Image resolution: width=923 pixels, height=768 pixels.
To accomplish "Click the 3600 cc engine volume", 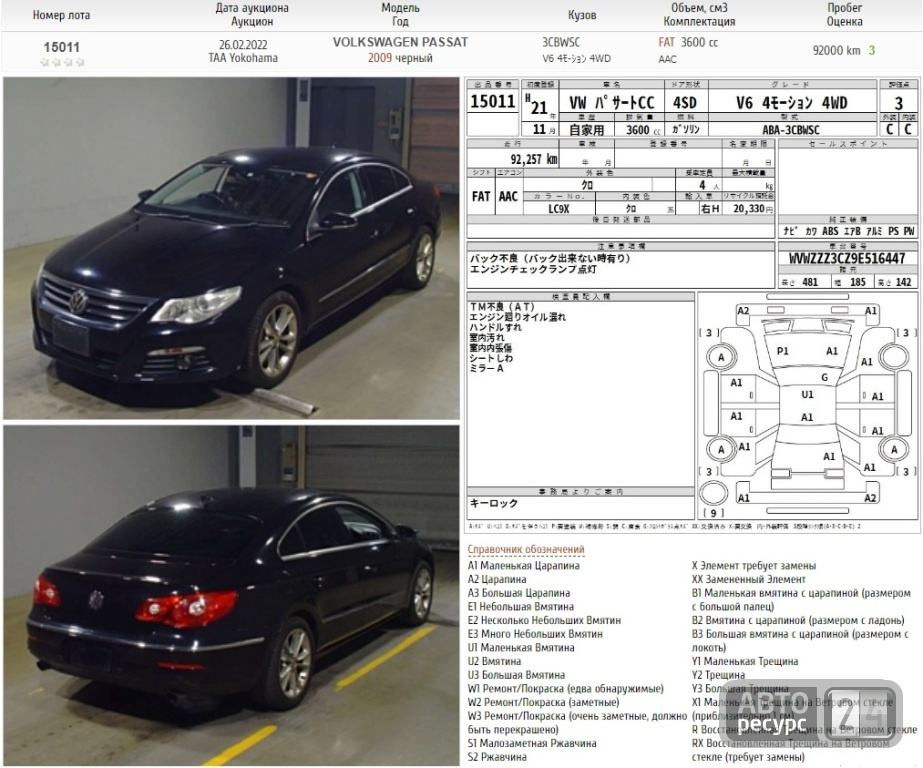I will [699, 42].
